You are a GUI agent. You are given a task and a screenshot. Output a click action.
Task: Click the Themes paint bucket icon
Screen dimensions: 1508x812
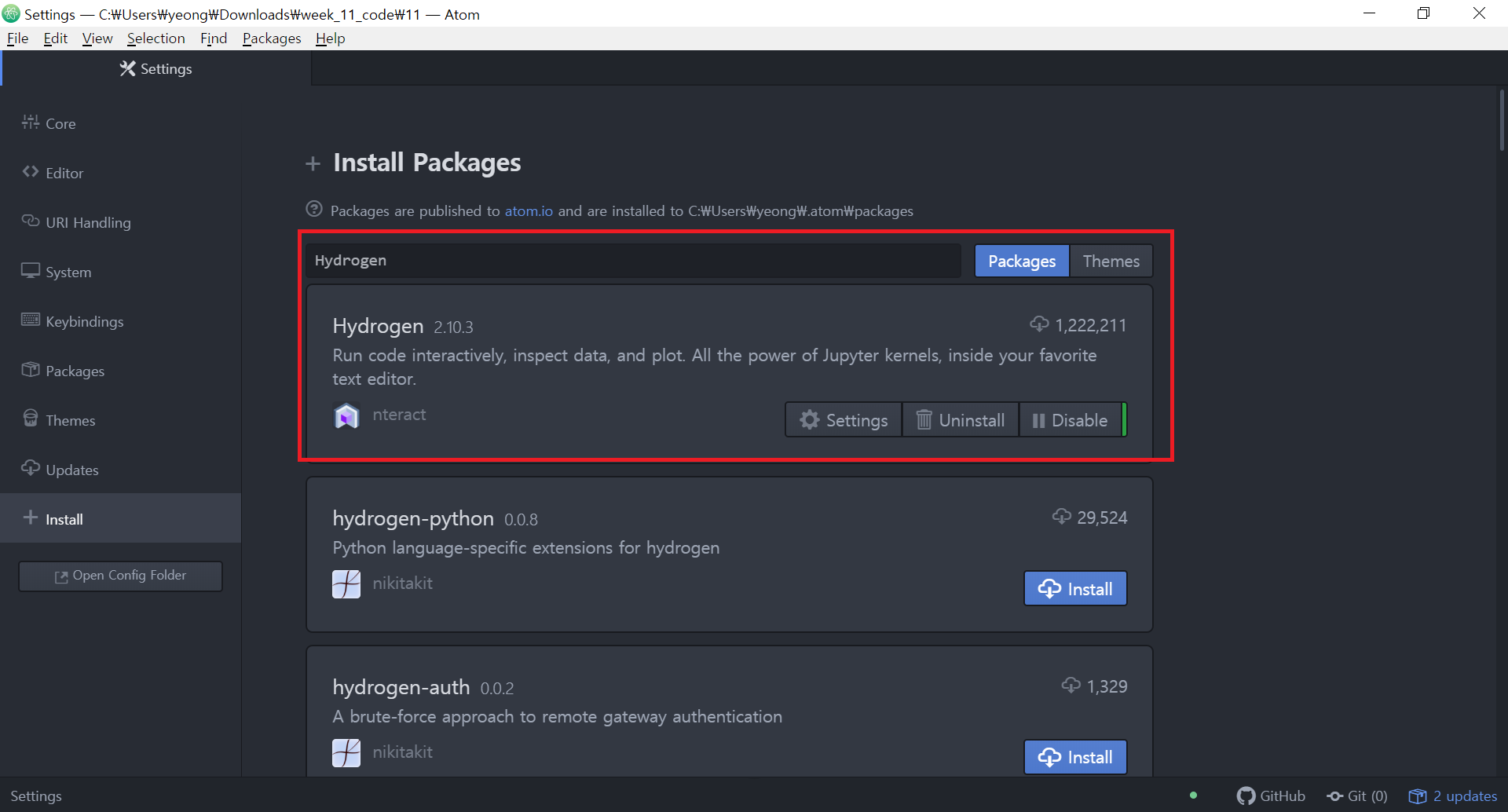tap(31, 418)
